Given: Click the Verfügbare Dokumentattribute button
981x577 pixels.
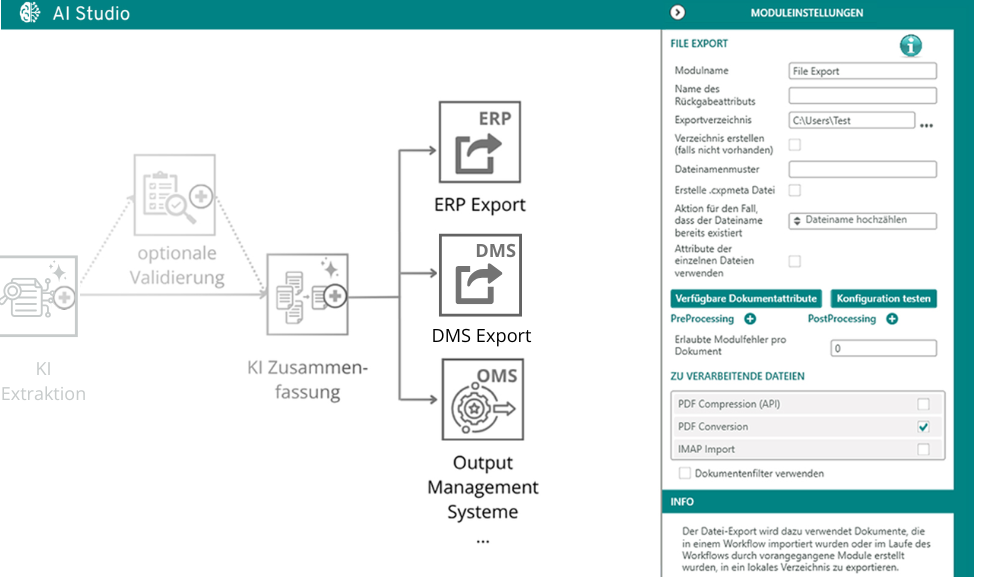Looking at the screenshot, I should point(746,298).
